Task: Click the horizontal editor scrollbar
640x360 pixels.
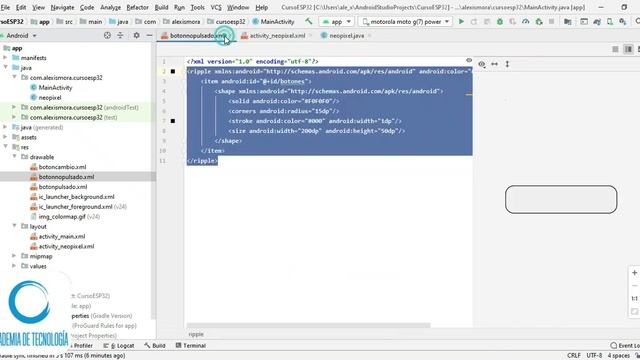Action: pos(309,325)
